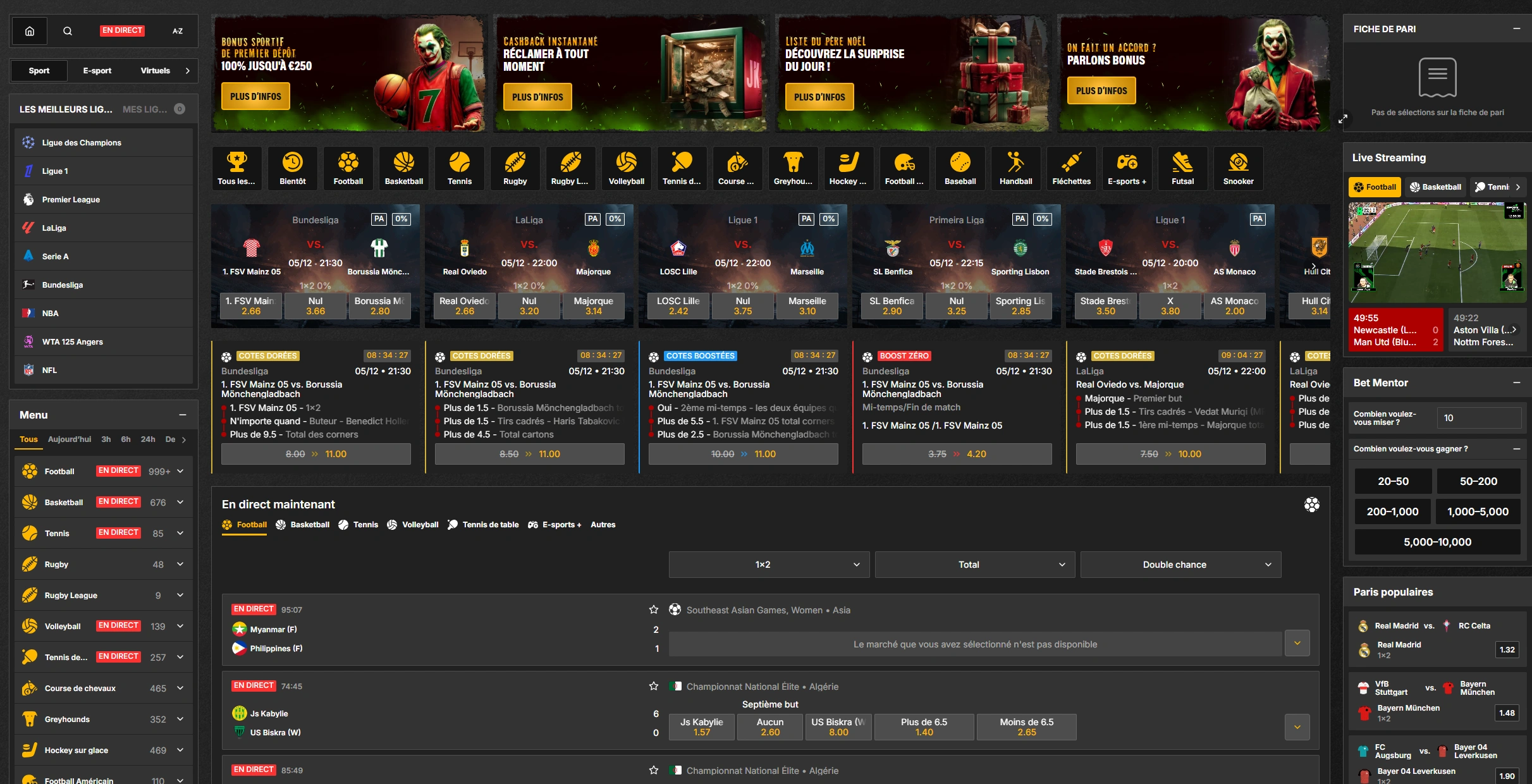Click PLUS D'INFOS on the bonus banner
Screen dimensions: 1532x784
255,95
